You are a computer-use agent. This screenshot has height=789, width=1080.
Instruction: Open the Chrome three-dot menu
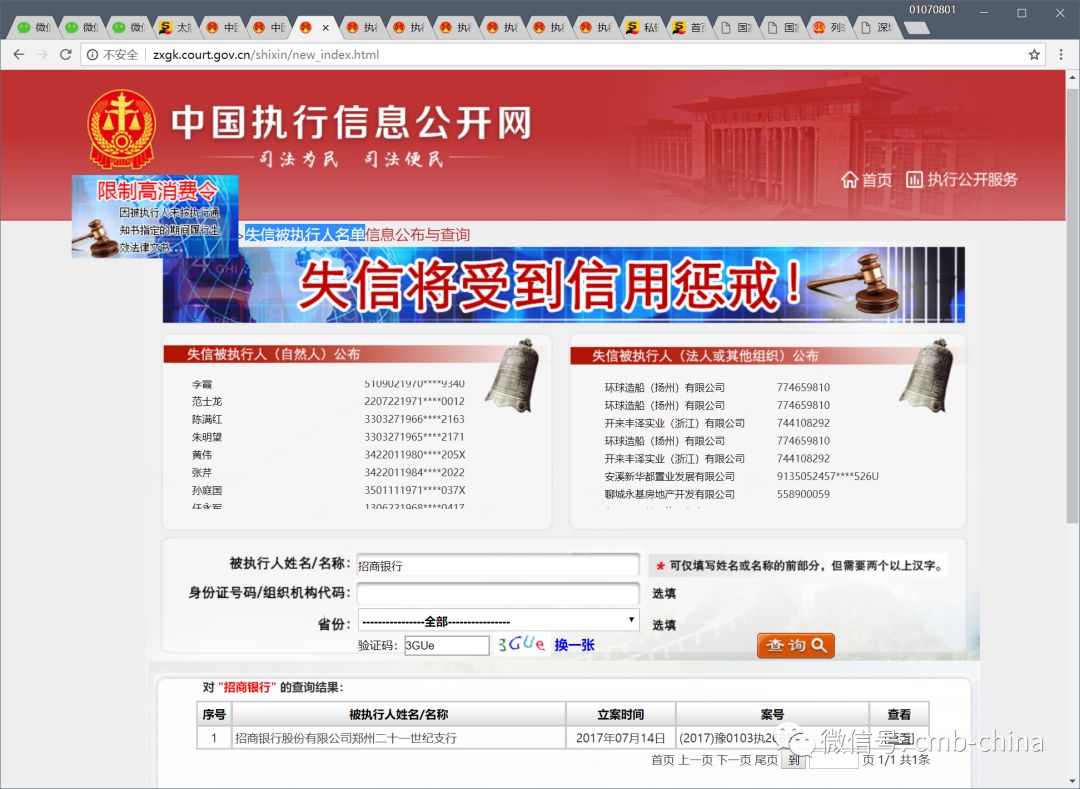(x=1061, y=54)
